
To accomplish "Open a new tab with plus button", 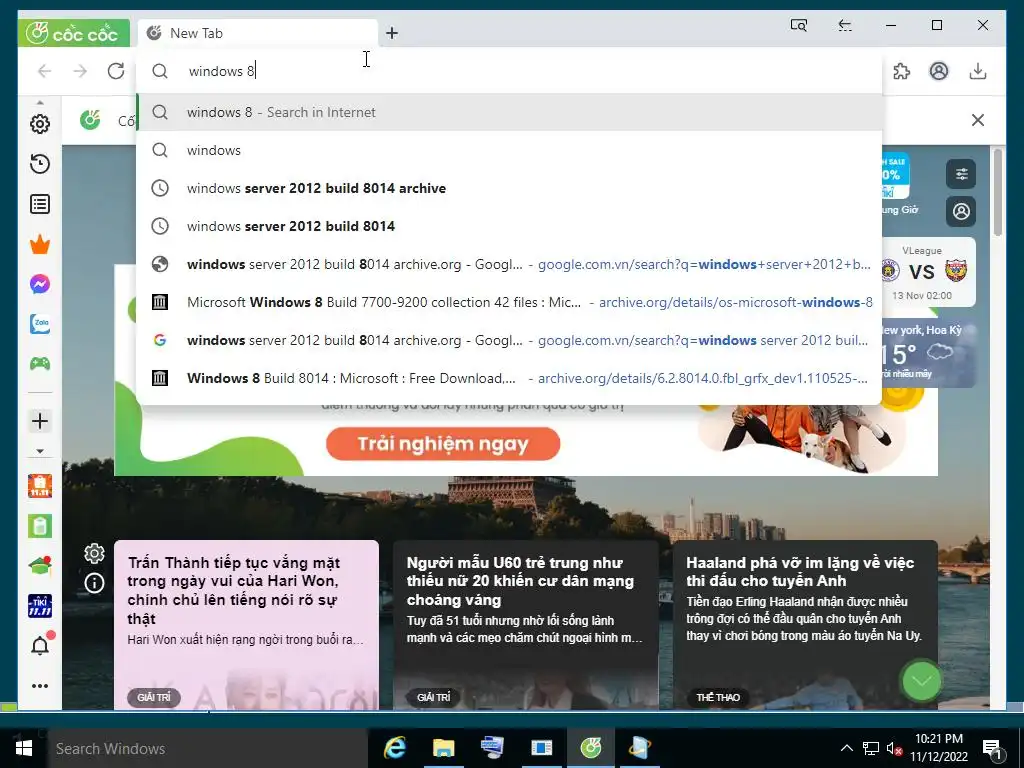I will point(392,33).
